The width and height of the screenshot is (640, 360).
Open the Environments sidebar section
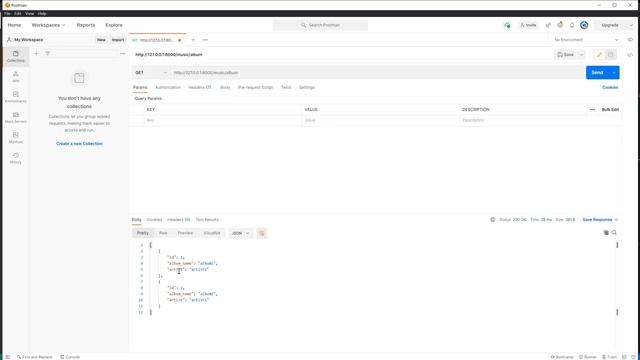coord(16,97)
